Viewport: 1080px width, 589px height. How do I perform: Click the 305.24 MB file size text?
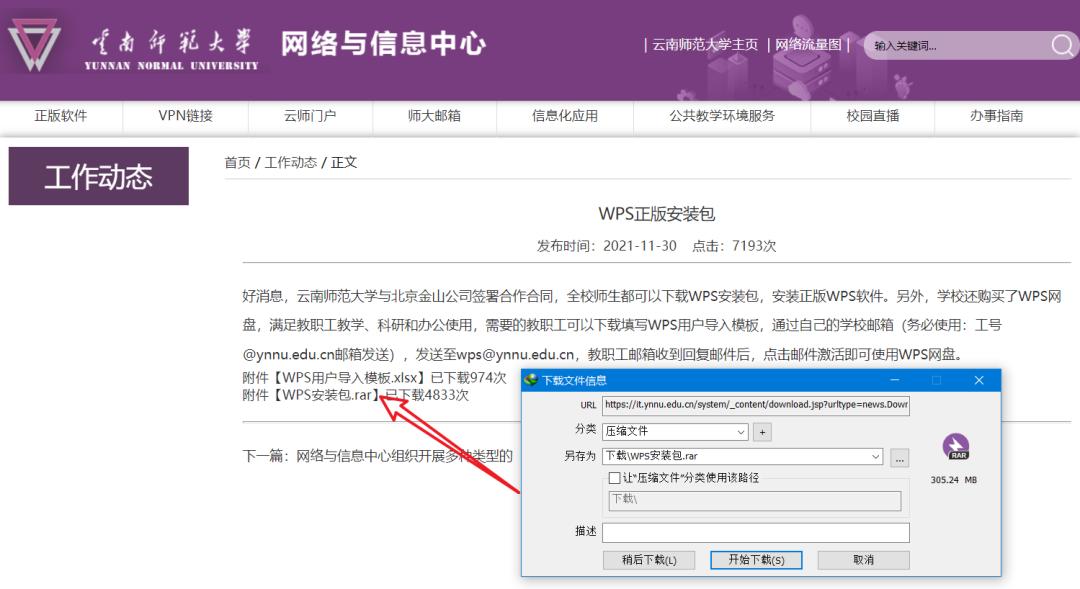pos(954,479)
